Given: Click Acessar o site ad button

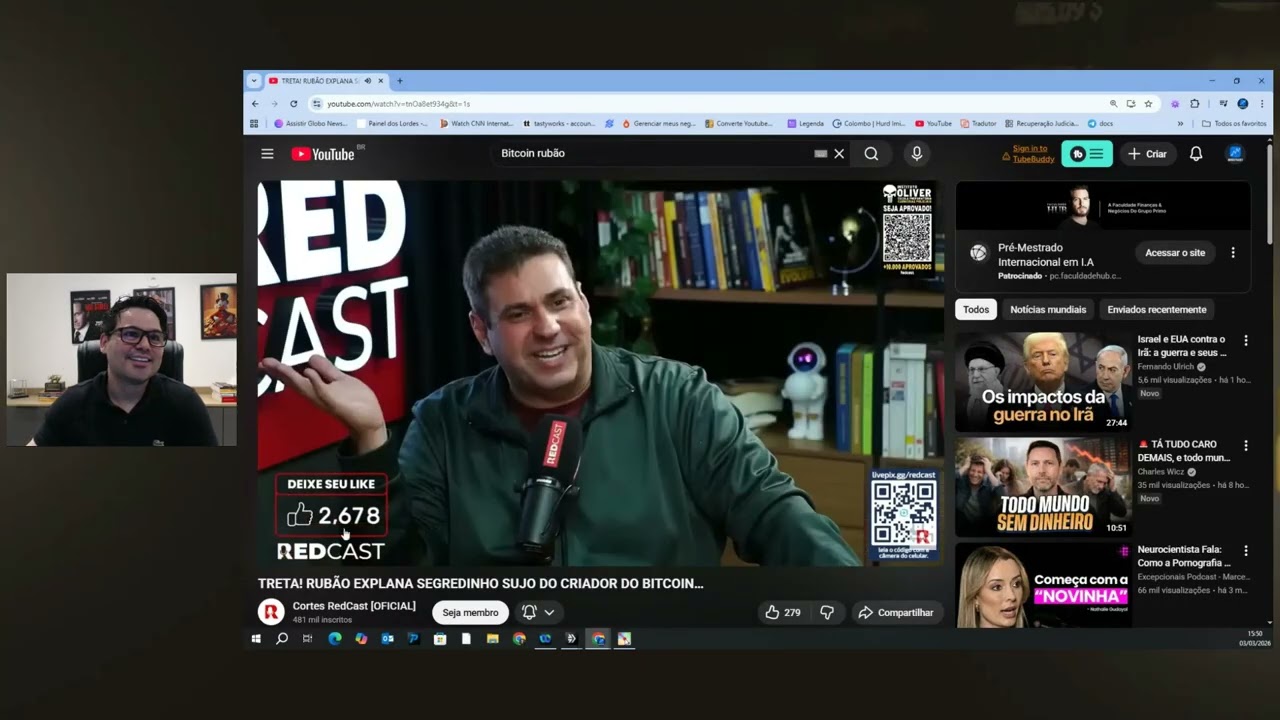Looking at the screenshot, I should point(1175,253).
